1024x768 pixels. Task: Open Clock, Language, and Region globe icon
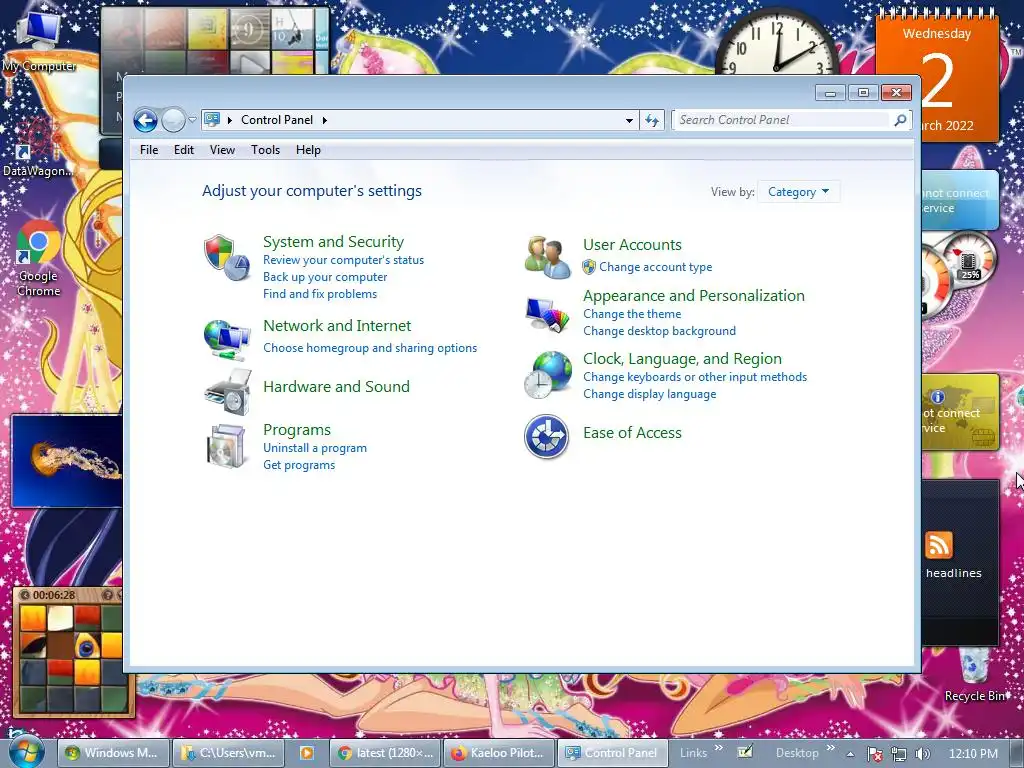[547, 375]
